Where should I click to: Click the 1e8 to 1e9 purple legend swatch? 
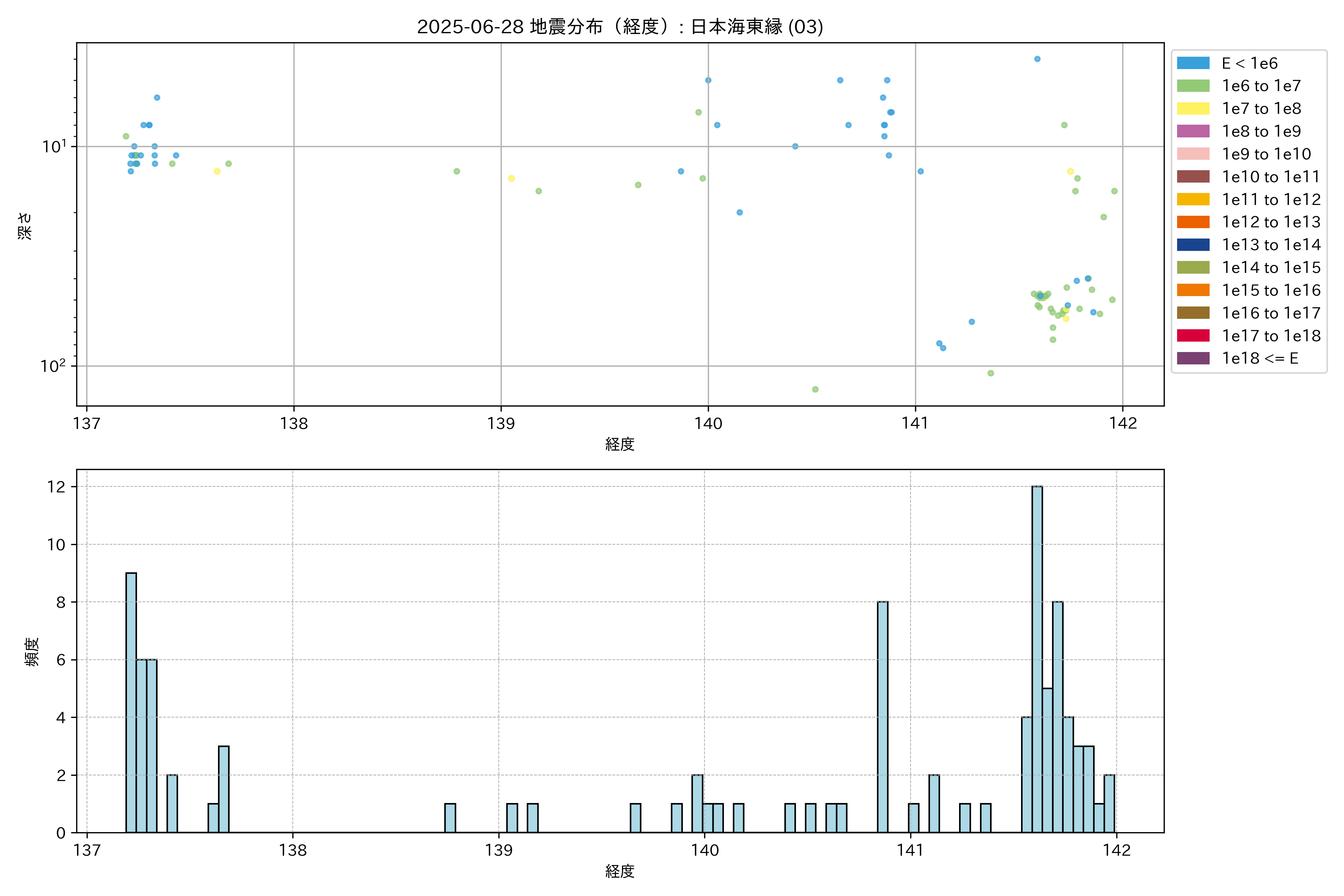[x=1192, y=131]
